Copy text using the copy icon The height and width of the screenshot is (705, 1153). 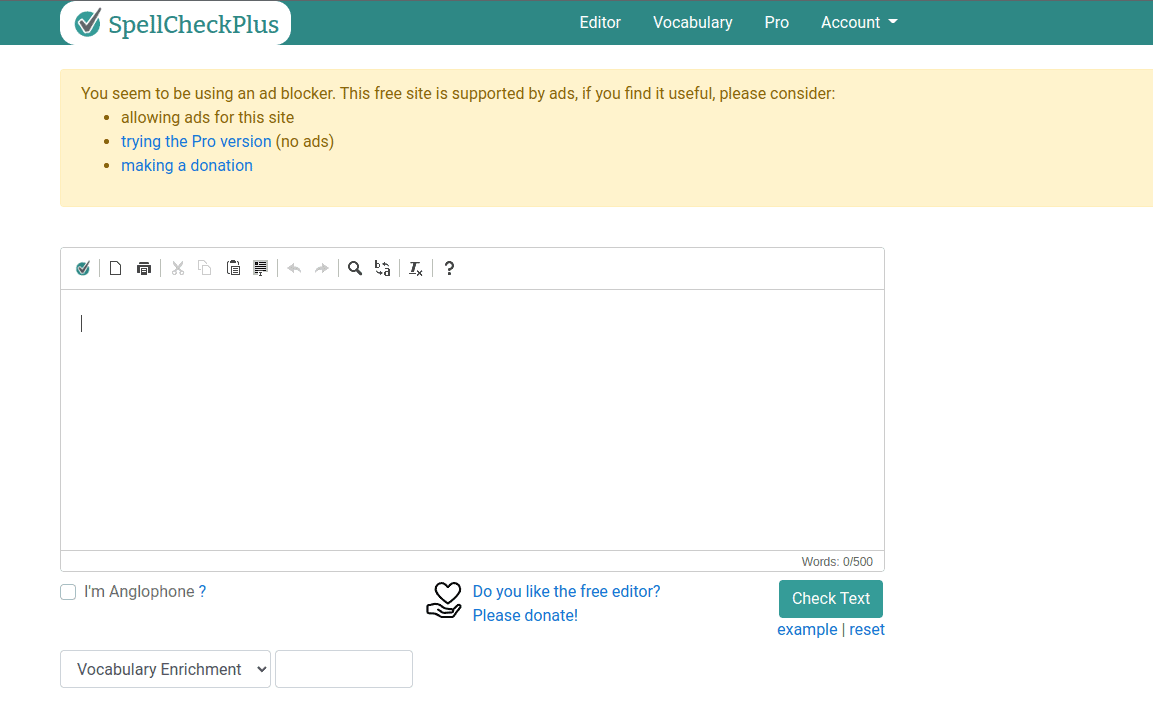pos(205,268)
